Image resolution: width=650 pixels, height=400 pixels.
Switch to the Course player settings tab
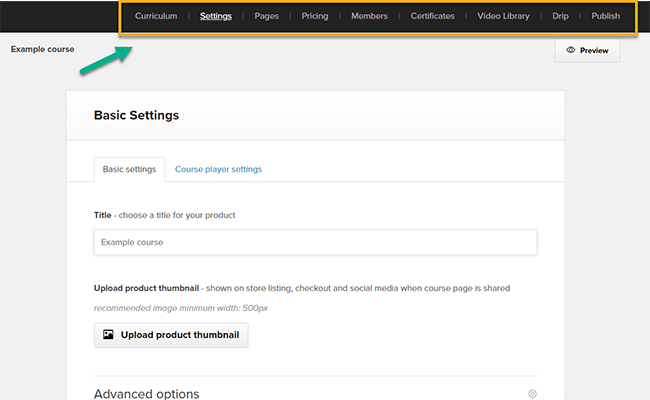(218, 169)
